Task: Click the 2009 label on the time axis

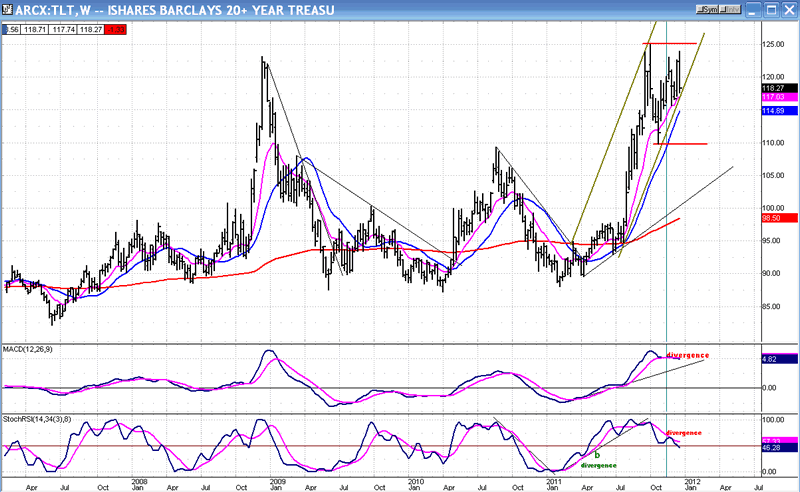Action: [272, 481]
